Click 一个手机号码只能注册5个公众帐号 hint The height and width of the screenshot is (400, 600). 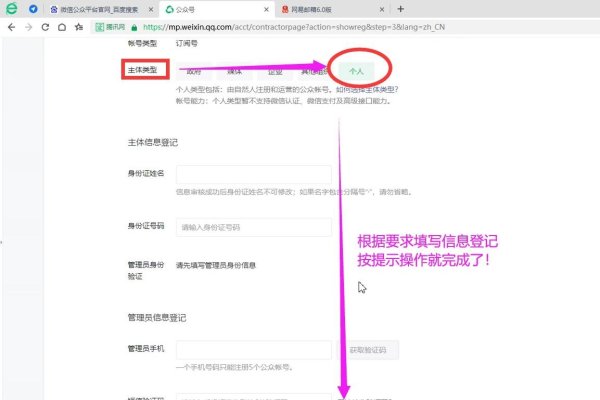235,367
